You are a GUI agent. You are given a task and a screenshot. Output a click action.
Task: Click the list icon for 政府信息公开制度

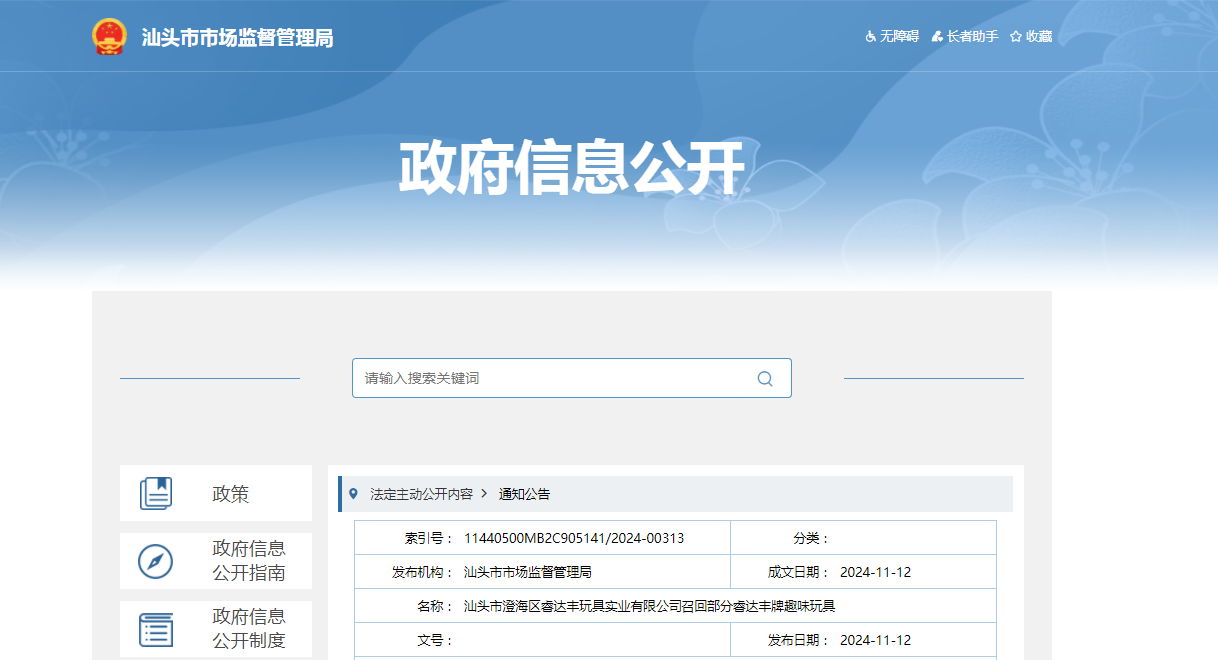pos(156,629)
